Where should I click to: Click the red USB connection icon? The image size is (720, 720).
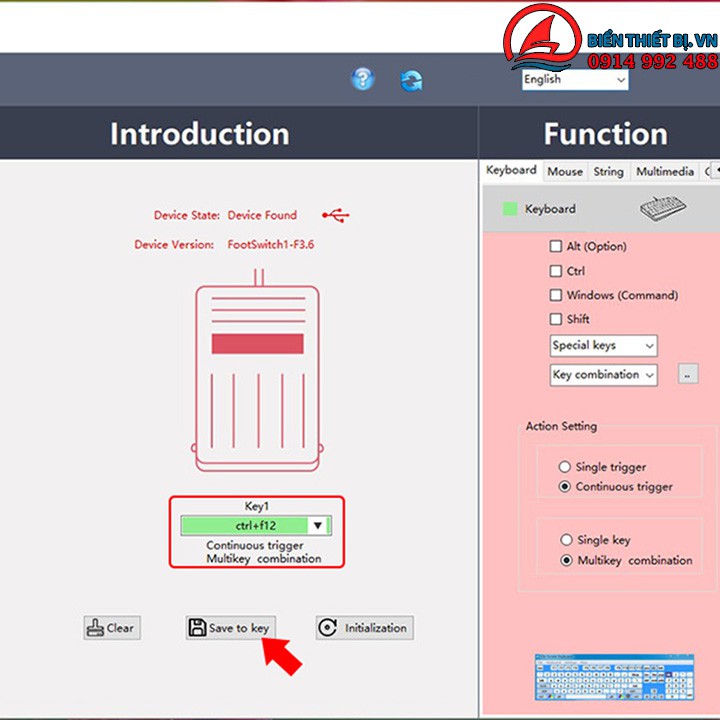click(x=336, y=215)
